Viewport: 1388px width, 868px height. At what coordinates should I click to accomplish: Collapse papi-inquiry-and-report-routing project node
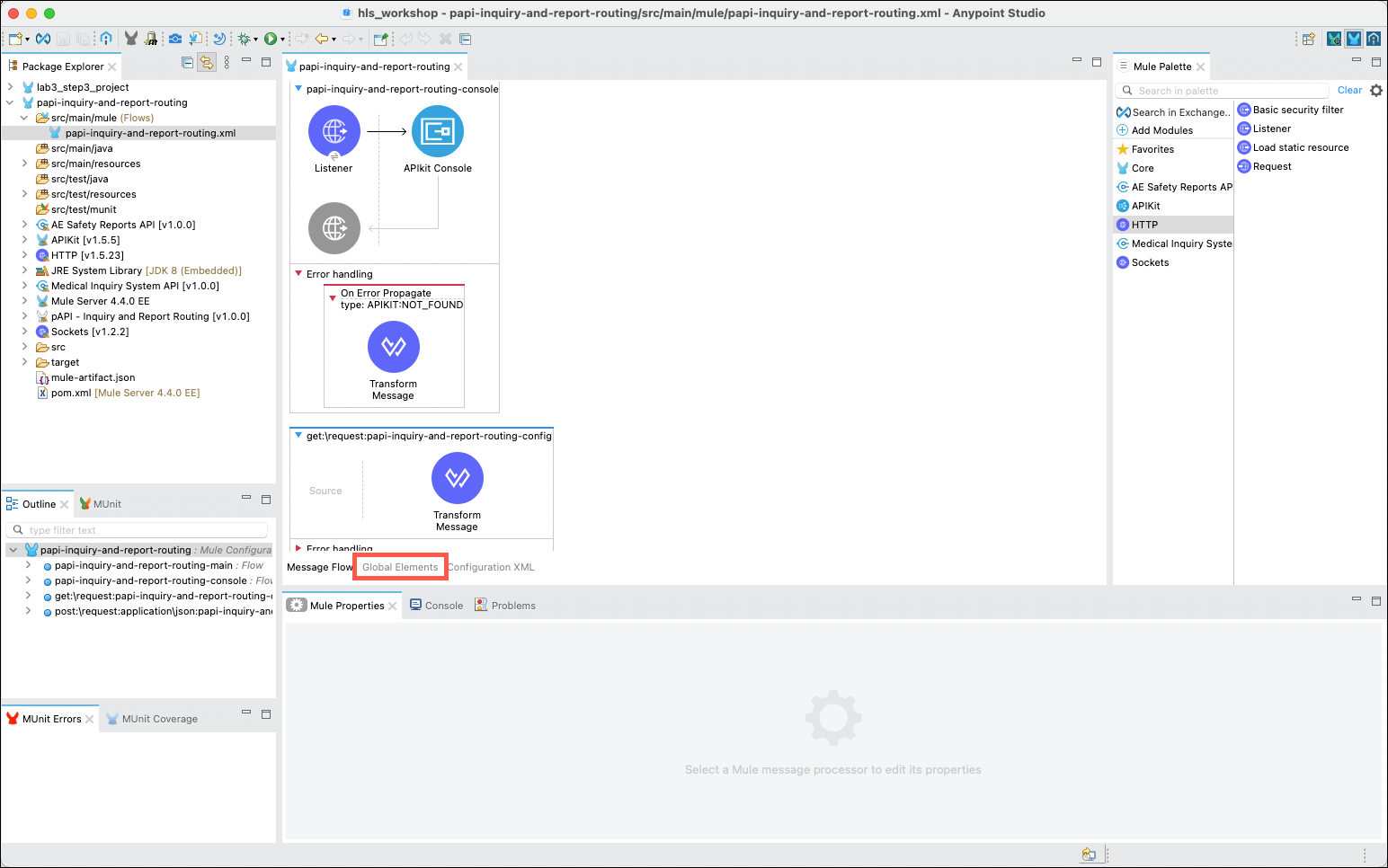10,102
